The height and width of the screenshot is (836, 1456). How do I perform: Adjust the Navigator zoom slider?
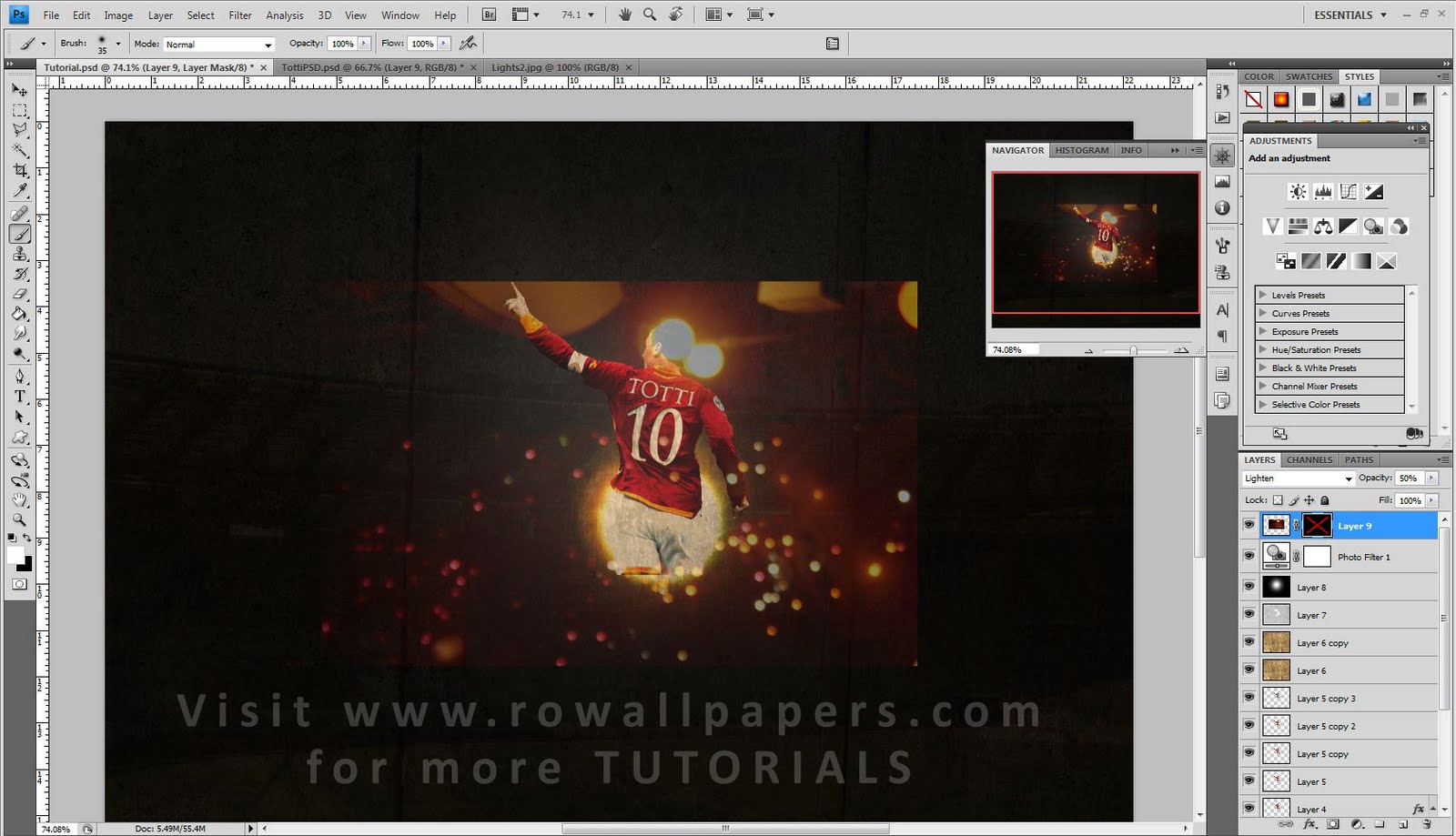[x=1133, y=350]
